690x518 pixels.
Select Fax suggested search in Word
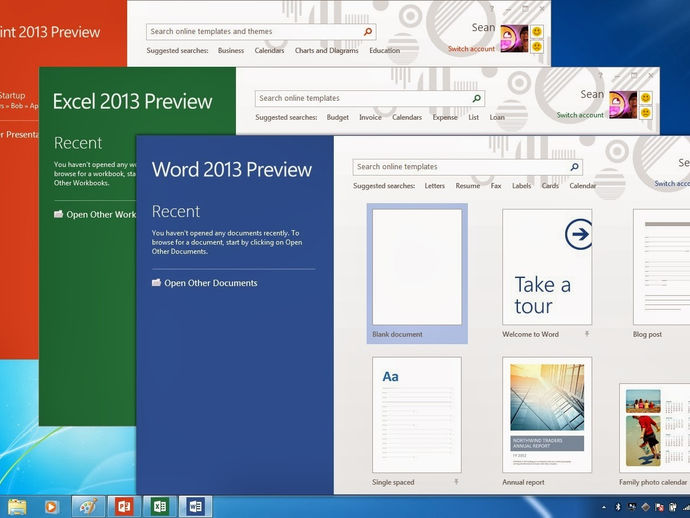click(x=496, y=186)
